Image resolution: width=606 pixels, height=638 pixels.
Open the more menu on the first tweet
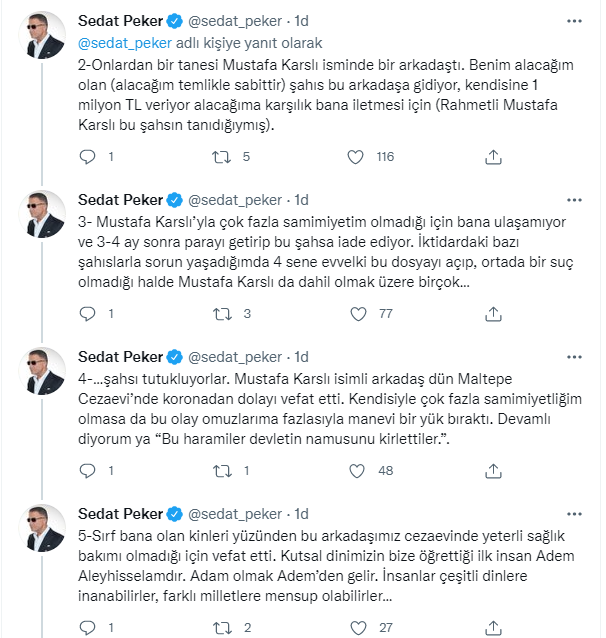pos(574,21)
